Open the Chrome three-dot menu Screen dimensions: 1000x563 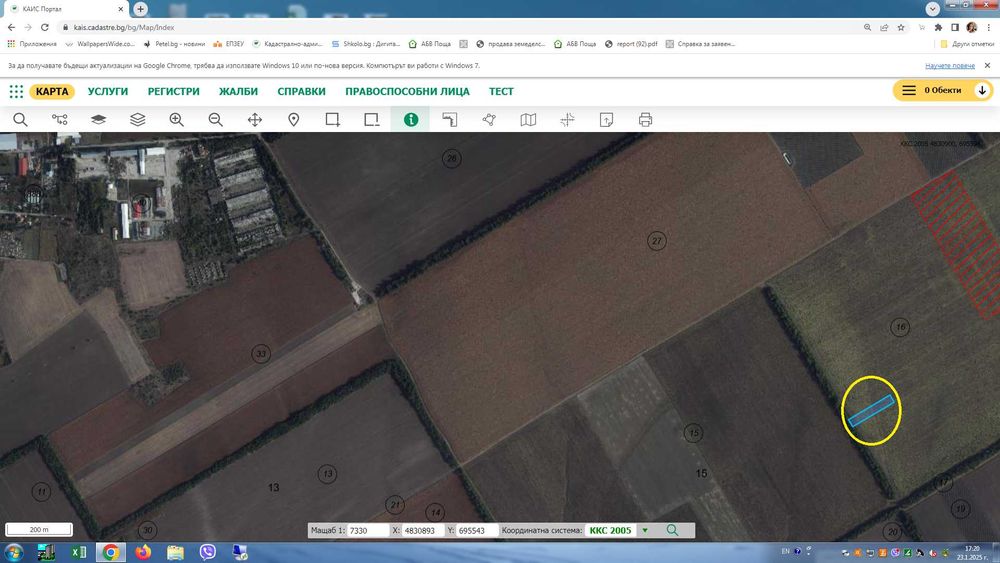pos(989,27)
